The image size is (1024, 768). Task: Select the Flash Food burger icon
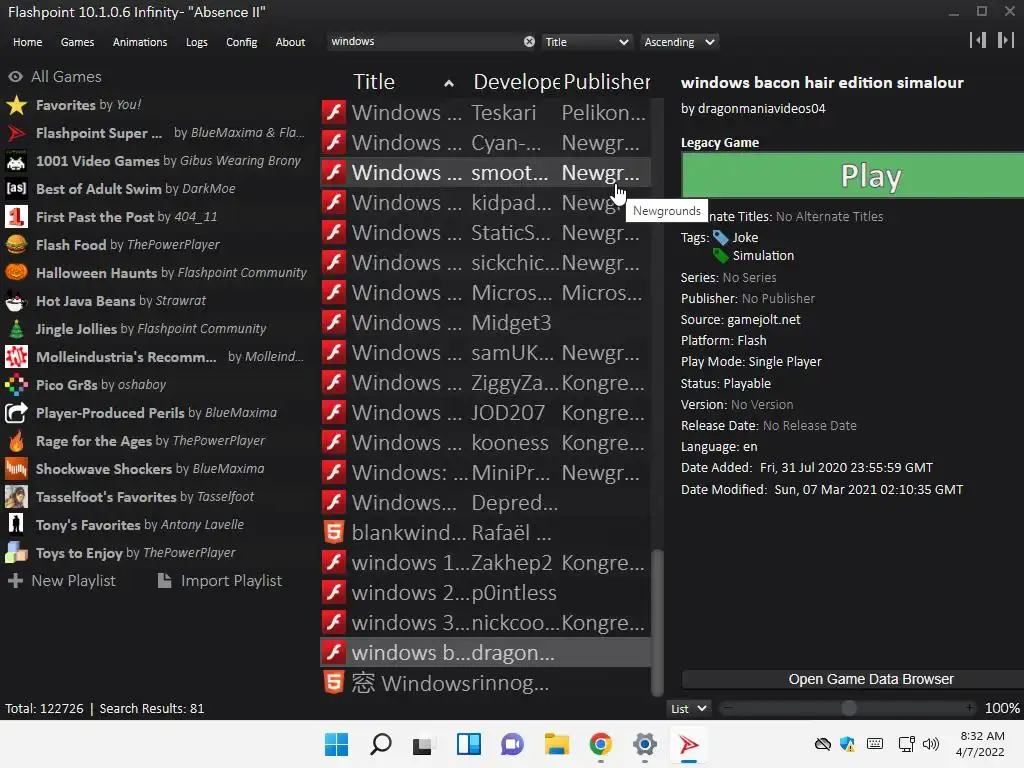coord(16,245)
